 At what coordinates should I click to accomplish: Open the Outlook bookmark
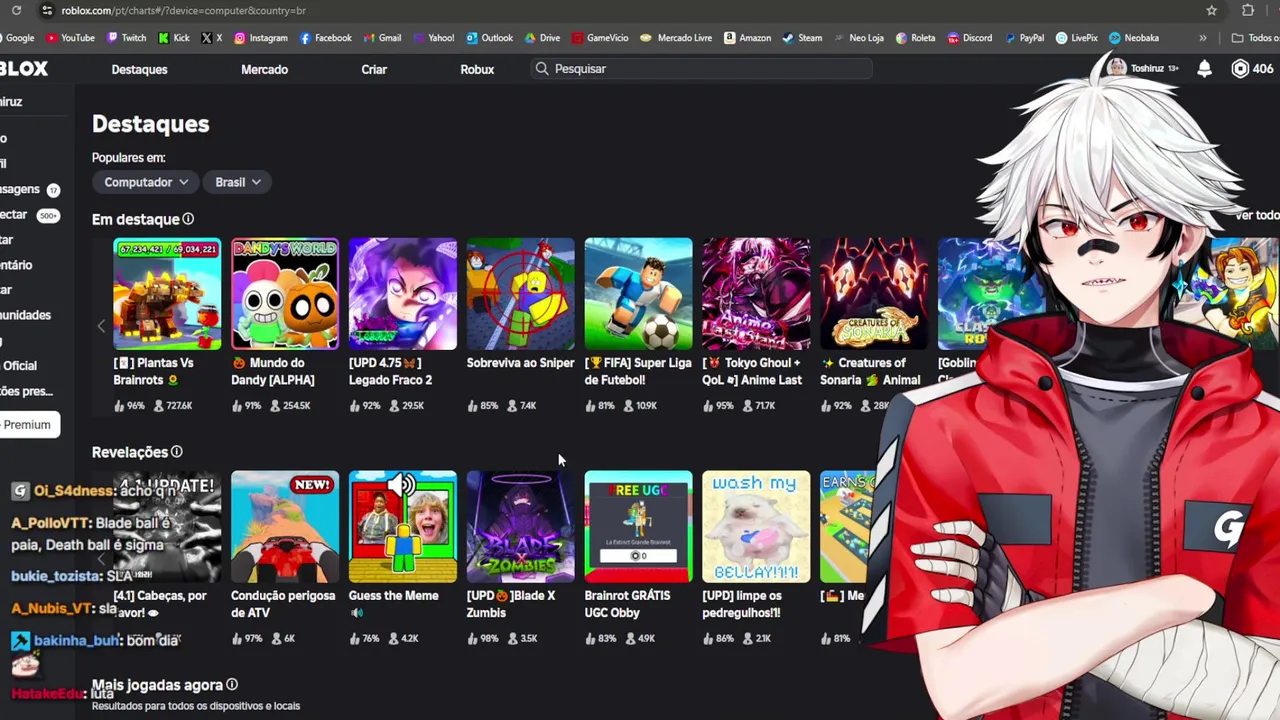coord(488,38)
